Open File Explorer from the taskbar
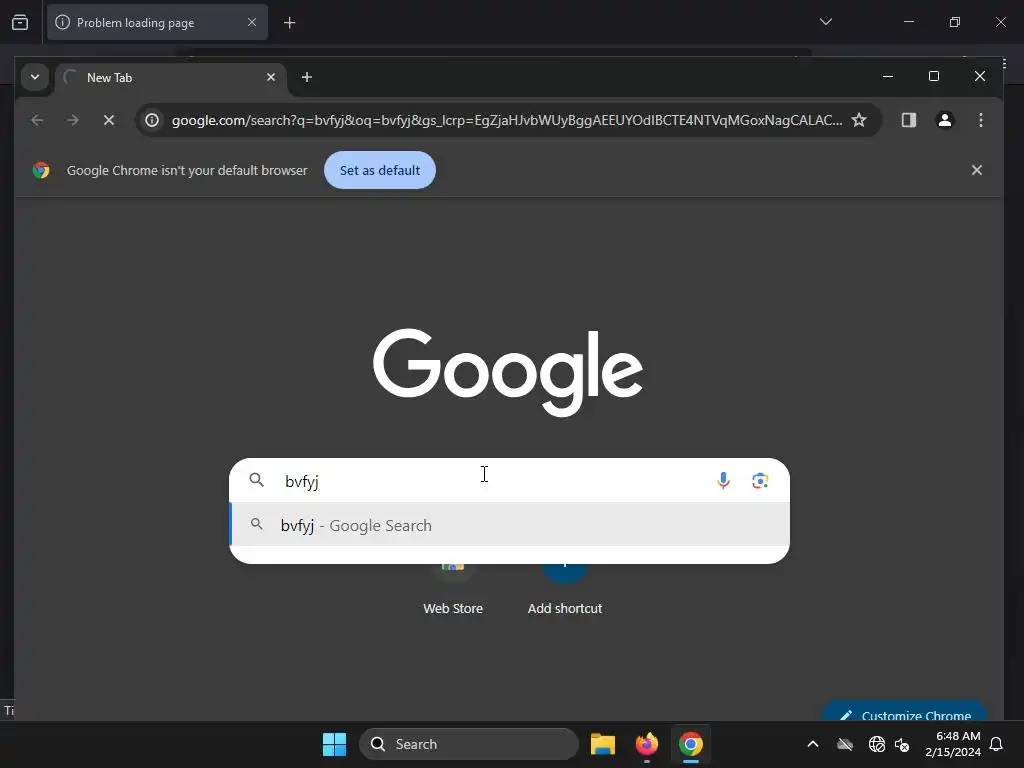This screenshot has width=1024, height=768. pos(602,744)
